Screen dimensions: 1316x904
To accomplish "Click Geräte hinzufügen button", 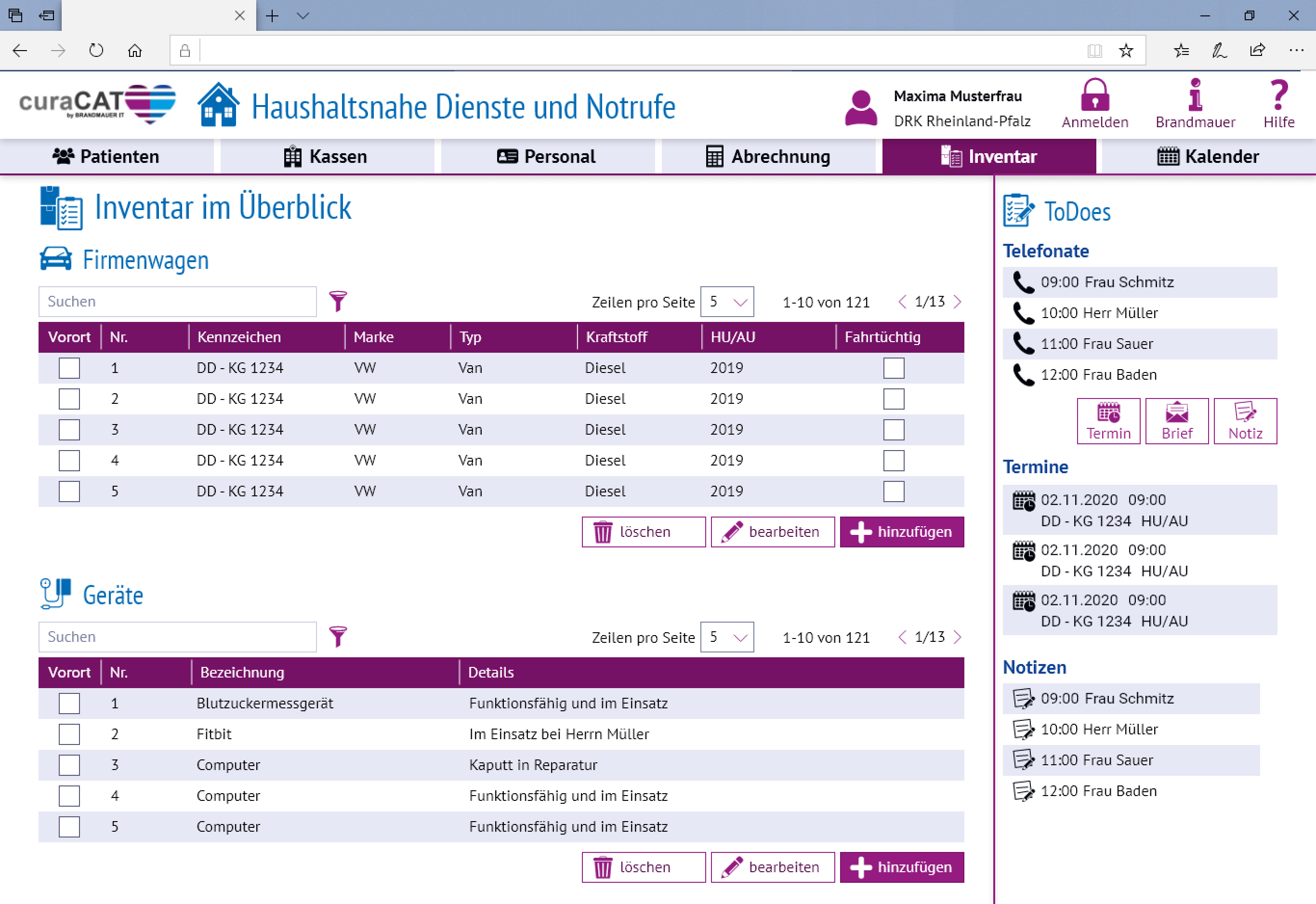I will [902, 867].
